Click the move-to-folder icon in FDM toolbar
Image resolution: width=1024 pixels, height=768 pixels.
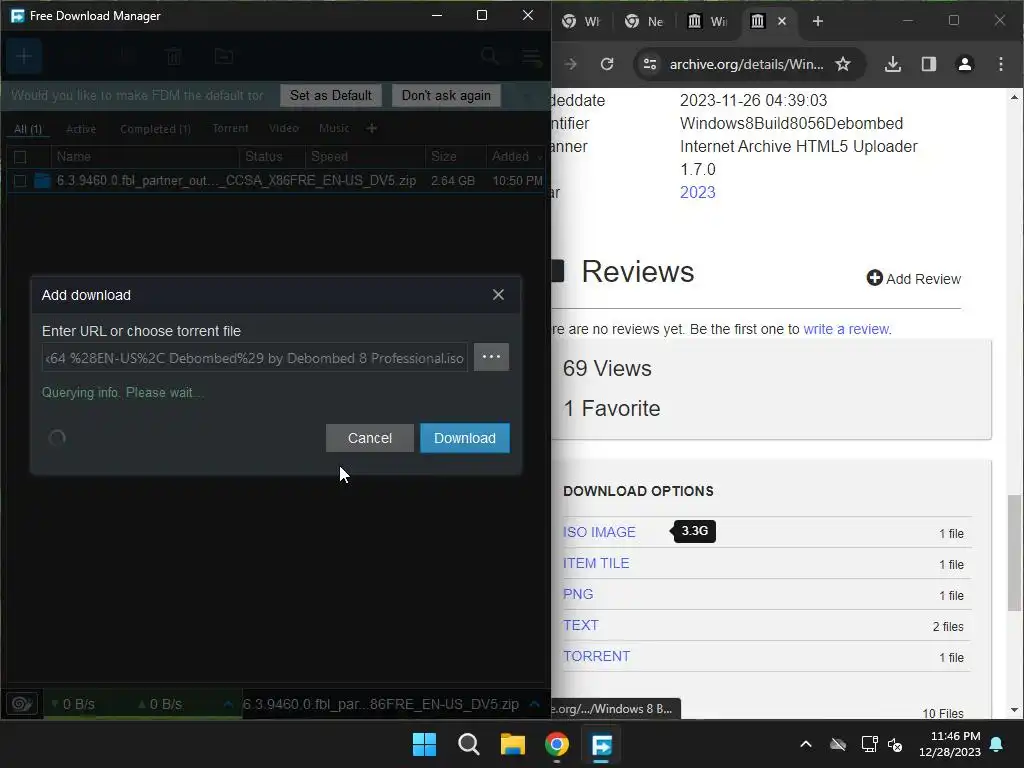click(223, 57)
